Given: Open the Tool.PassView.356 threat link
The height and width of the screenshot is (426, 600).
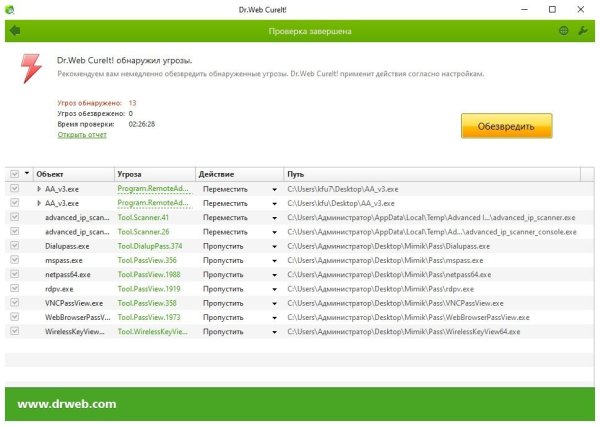Looking at the screenshot, I should [147, 260].
